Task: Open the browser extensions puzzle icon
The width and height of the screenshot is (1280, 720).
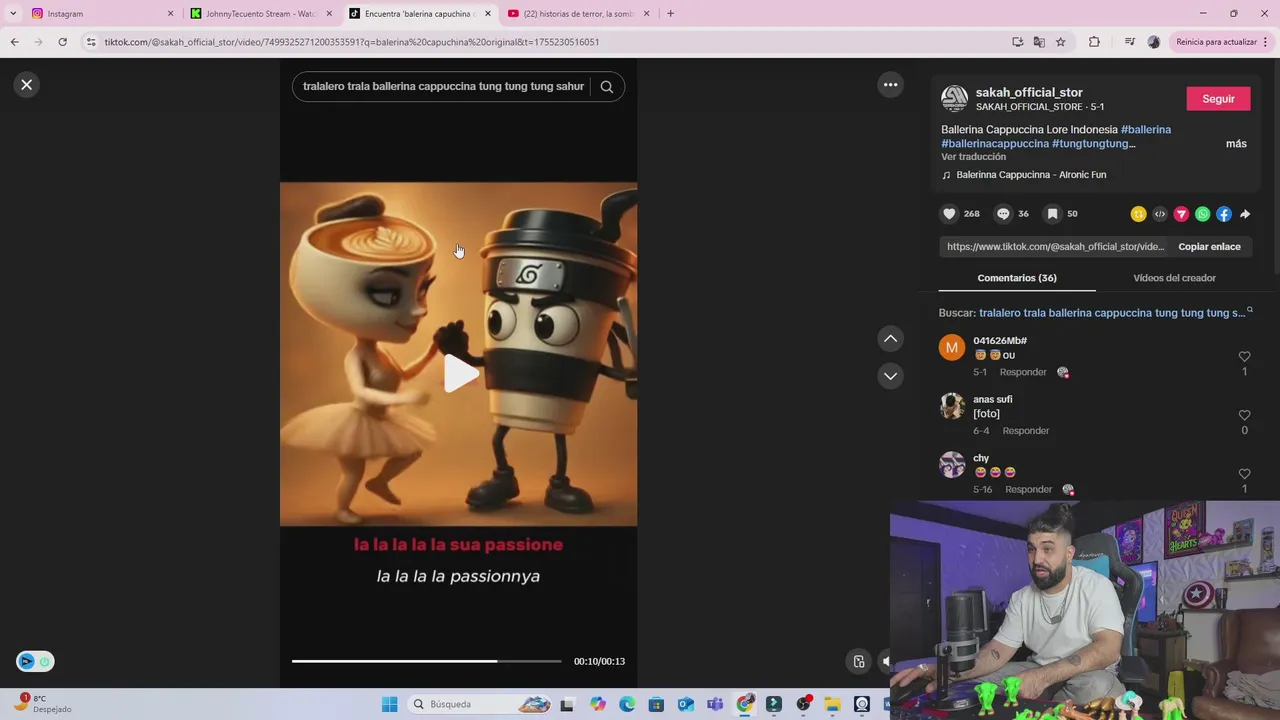Action: [1094, 42]
